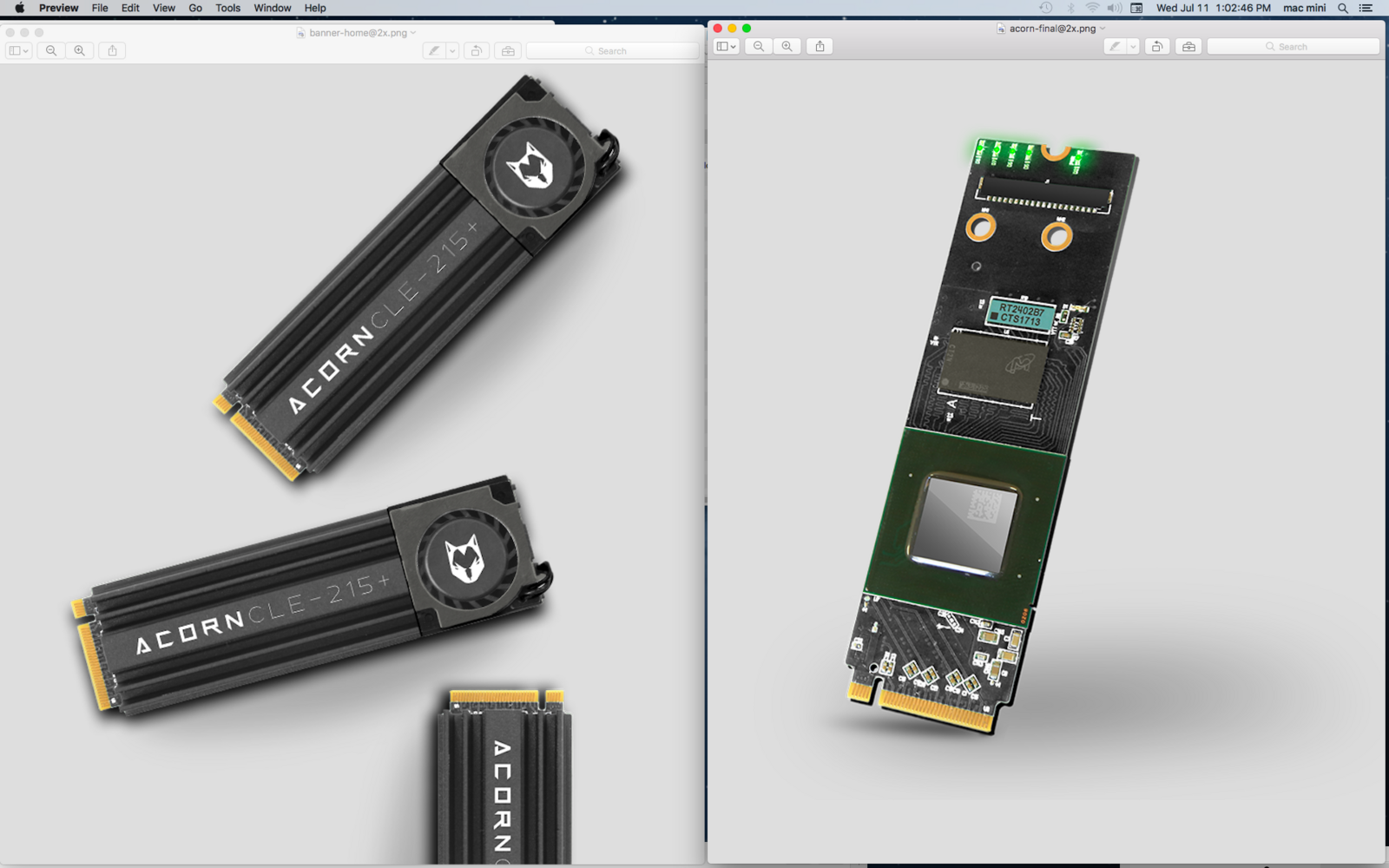The width and height of the screenshot is (1389, 868).
Task: Open the Wi-Fi status menu
Action: coord(1092,8)
